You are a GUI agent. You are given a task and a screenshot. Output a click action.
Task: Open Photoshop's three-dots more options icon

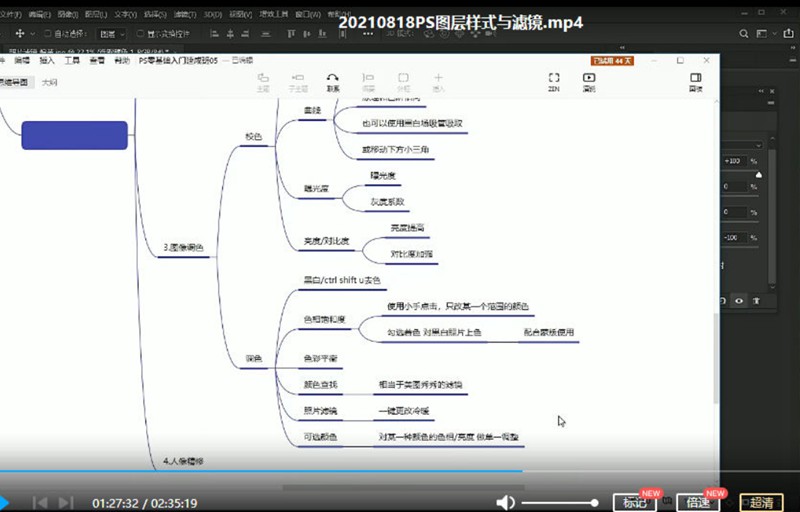pyautogui.click(x=368, y=34)
